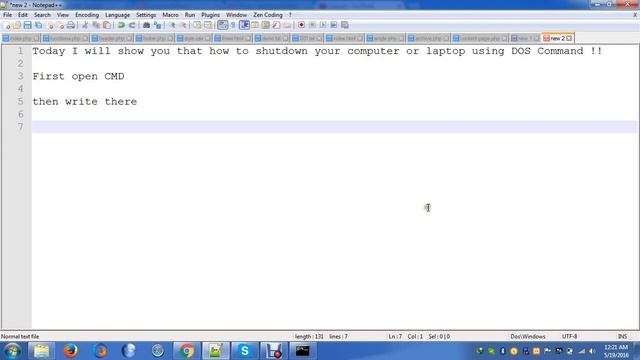Viewport: 640px width, 360px height.
Task: Close the Notepad++ document with menu-bar X
Action: pyautogui.click(x=635, y=15)
